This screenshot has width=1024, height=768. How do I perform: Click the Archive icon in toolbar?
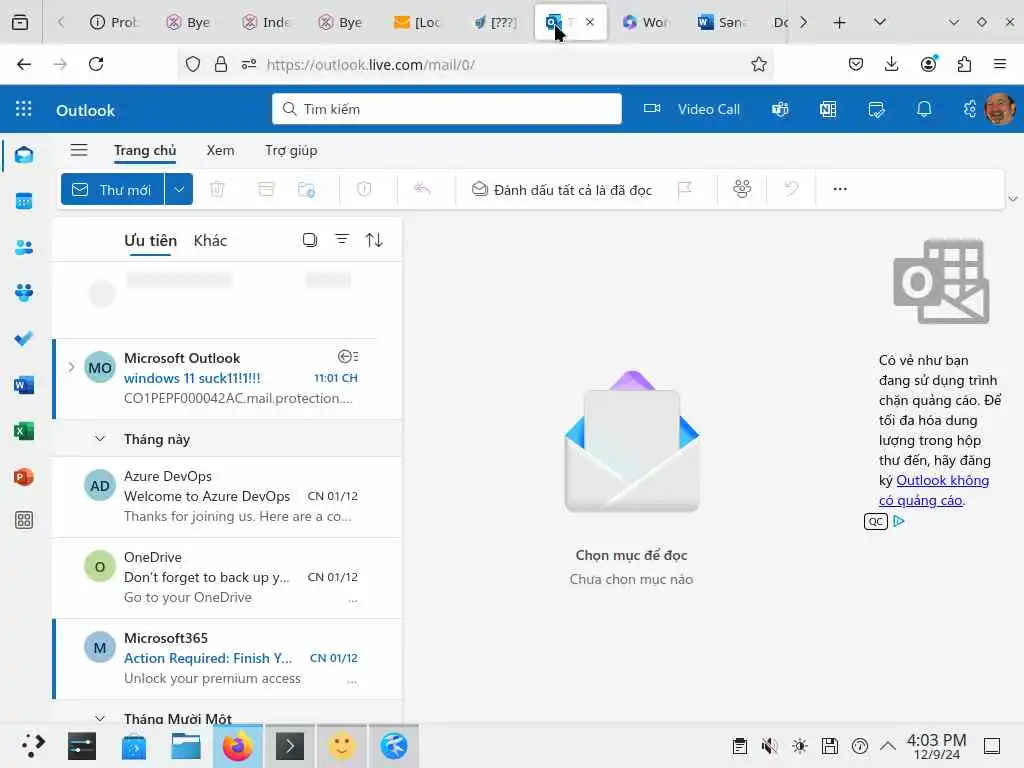coord(266,189)
